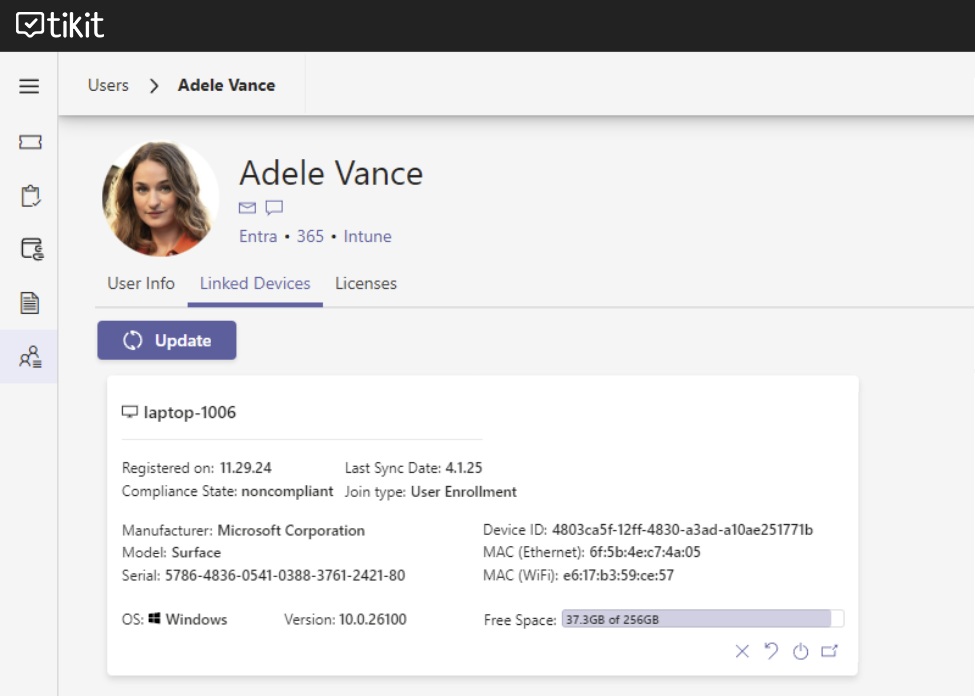Click the breadcrumb chevron separator after Users
Viewport: 975px width, 696px height.
(x=154, y=86)
